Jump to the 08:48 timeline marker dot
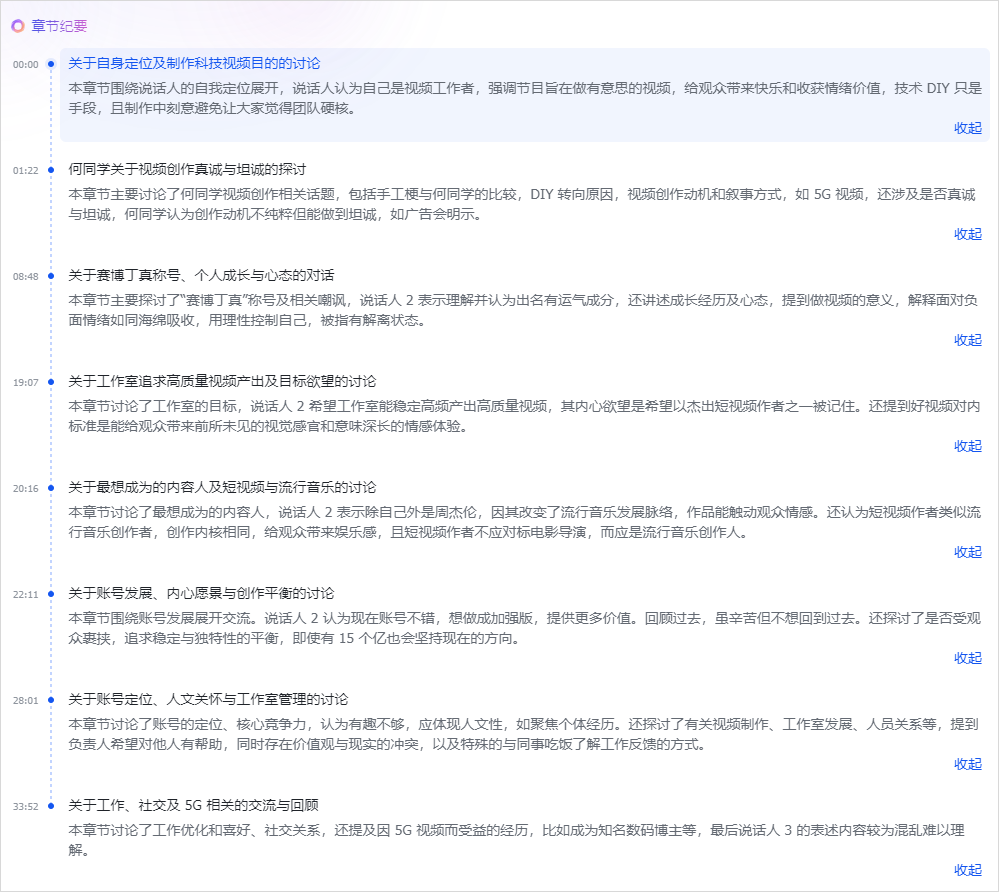The image size is (999, 892). click(52, 276)
